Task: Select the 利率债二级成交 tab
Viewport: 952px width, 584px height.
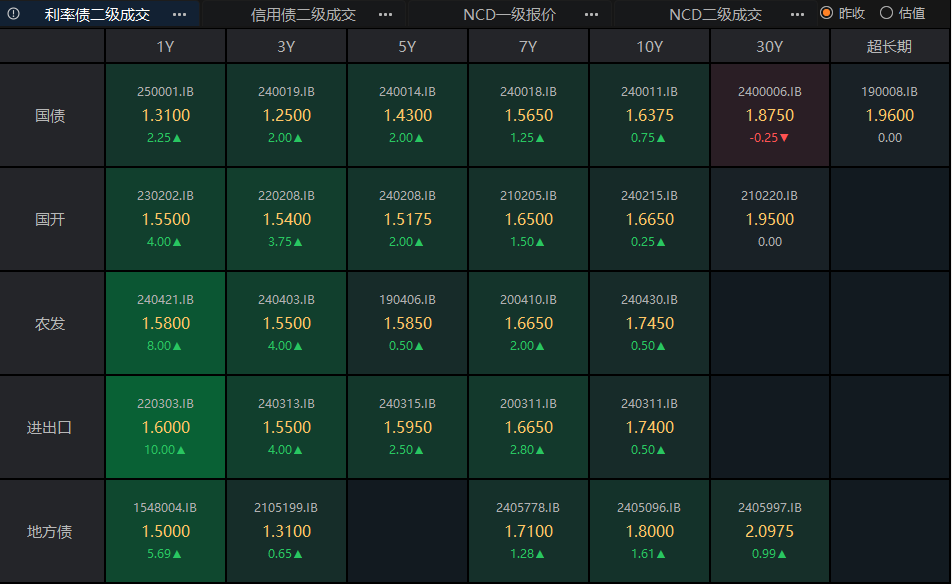Action: point(97,14)
